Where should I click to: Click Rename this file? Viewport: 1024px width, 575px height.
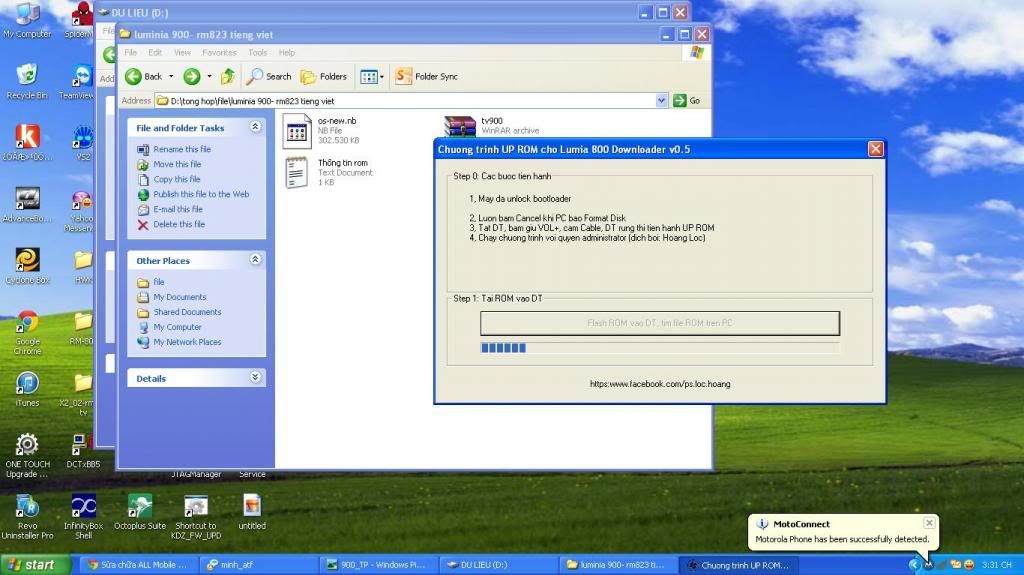(182, 149)
